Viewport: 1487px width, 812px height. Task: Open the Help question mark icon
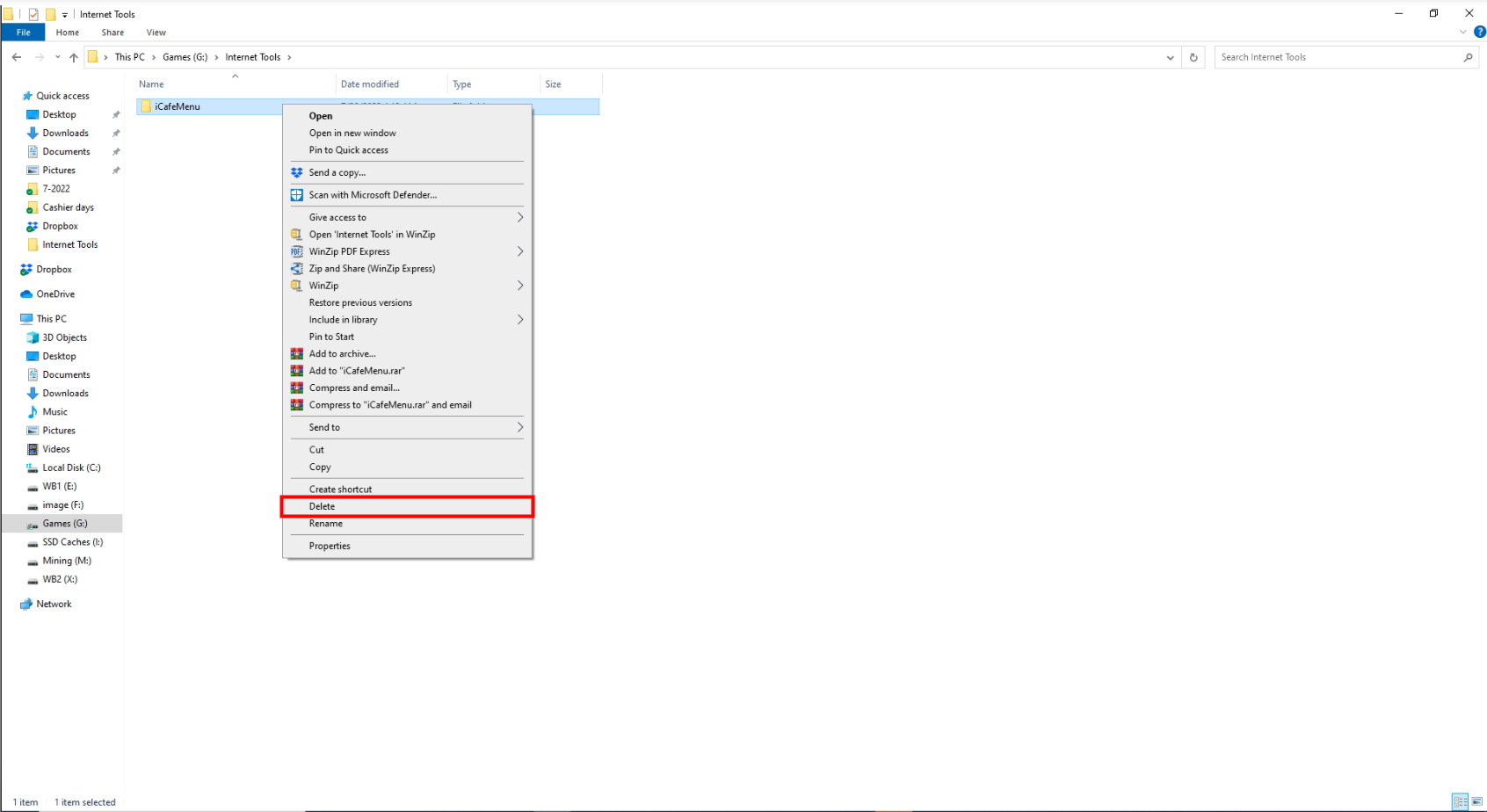1480,32
